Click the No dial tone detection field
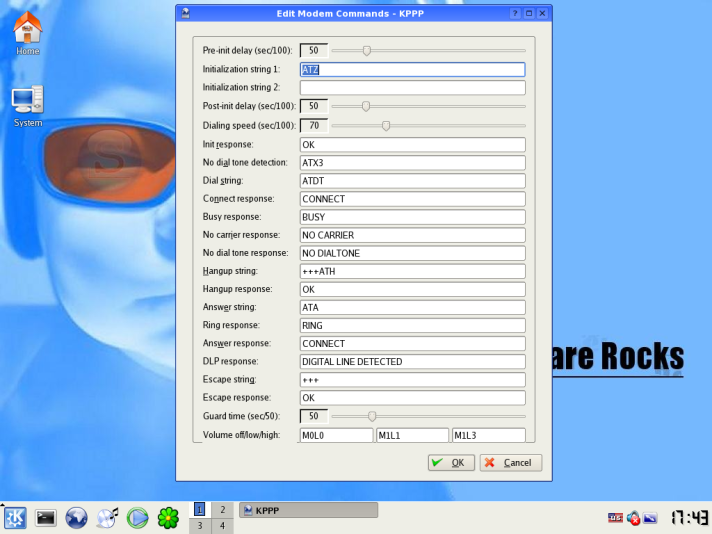This screenshot has width=712, height=534. [412, 163]
